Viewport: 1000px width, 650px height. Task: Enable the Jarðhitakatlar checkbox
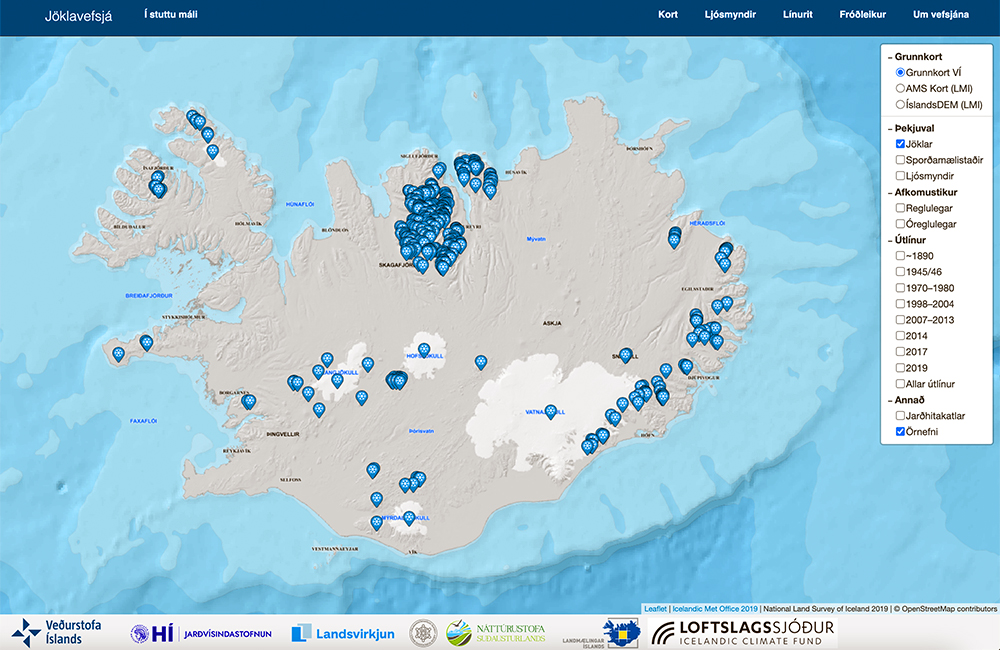tap(900, 416)
